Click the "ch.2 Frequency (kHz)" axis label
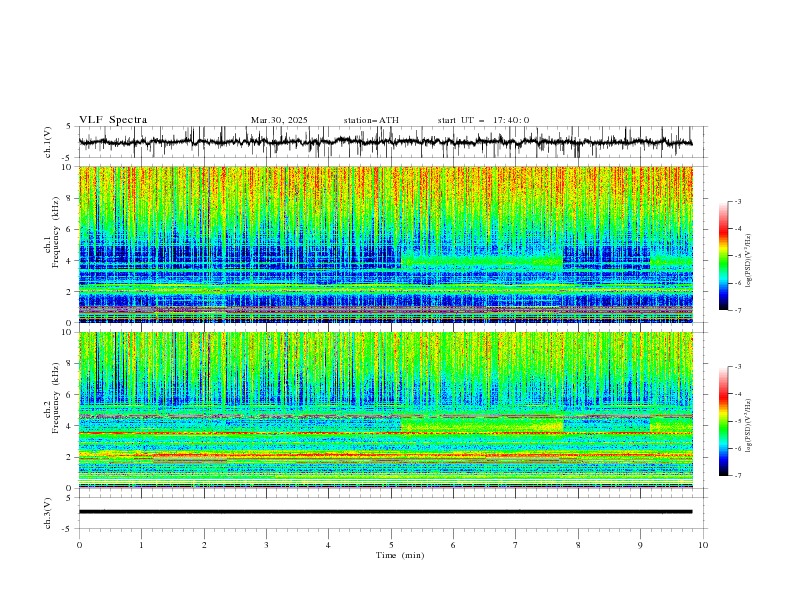 tap(52, 398)
